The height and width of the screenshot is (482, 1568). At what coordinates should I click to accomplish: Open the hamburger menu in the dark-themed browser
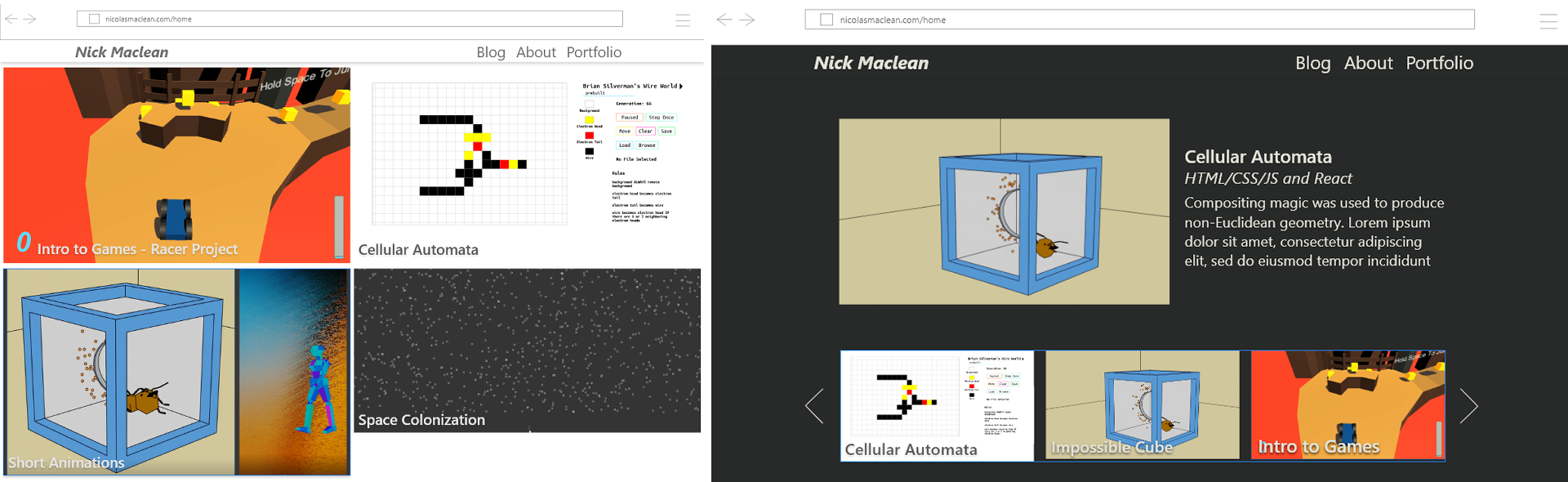(x=1548, y=21)
